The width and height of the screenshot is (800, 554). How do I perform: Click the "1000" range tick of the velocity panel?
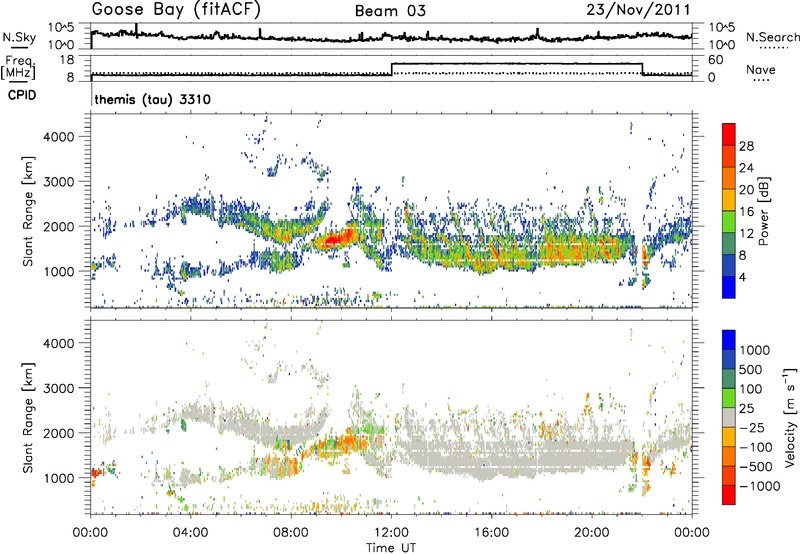[59, 477]
